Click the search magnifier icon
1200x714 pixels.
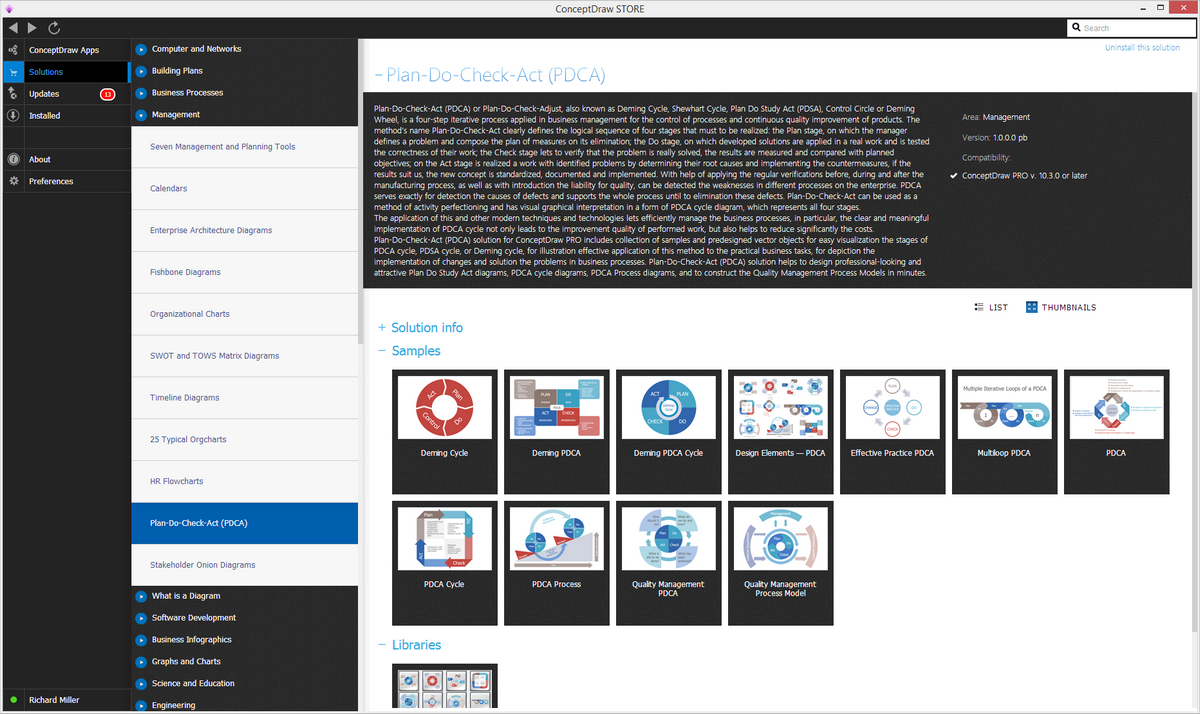coord(1076,28)
